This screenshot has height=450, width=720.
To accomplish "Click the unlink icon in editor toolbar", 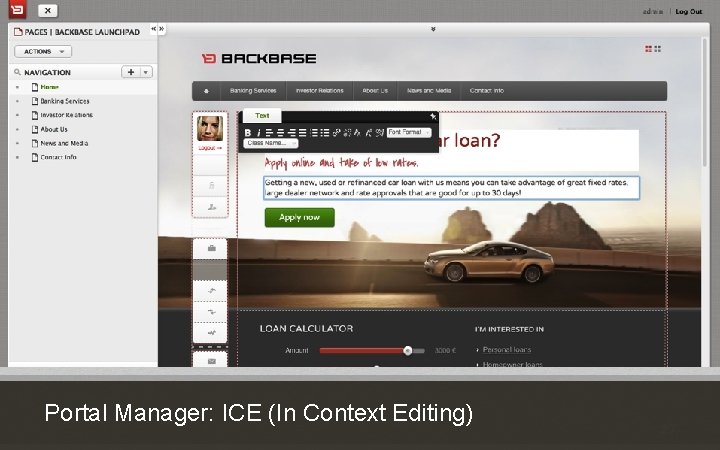I will coord(347,133).
